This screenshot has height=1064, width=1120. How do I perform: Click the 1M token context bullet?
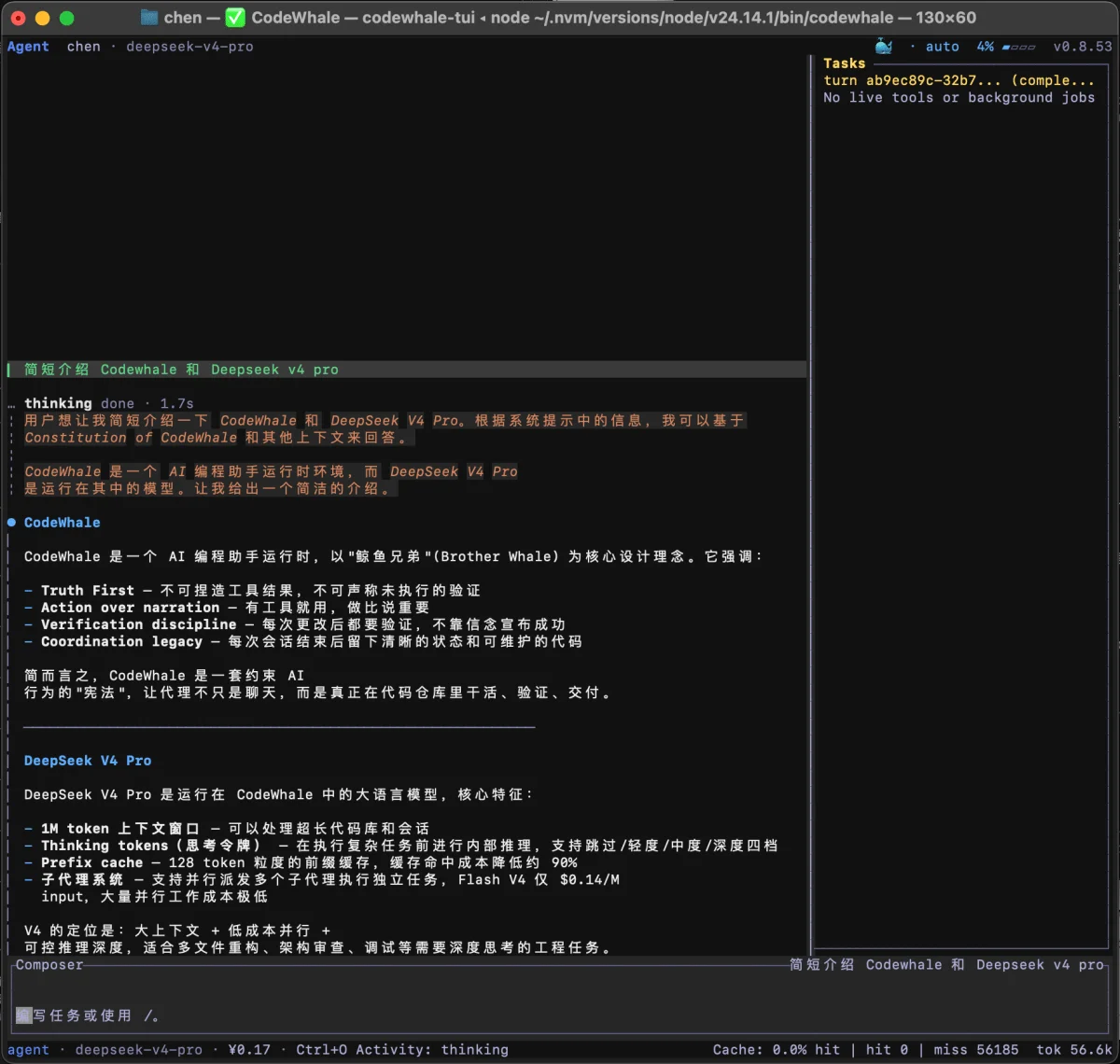(x=227, y=829)
